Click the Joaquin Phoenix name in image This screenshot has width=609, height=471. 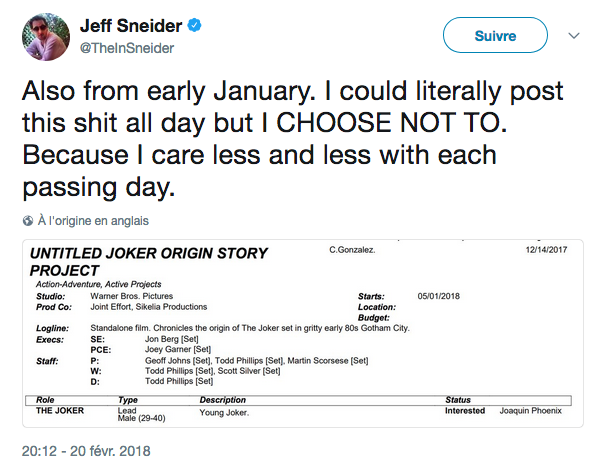pyautogui.click(x=531, y=410)
